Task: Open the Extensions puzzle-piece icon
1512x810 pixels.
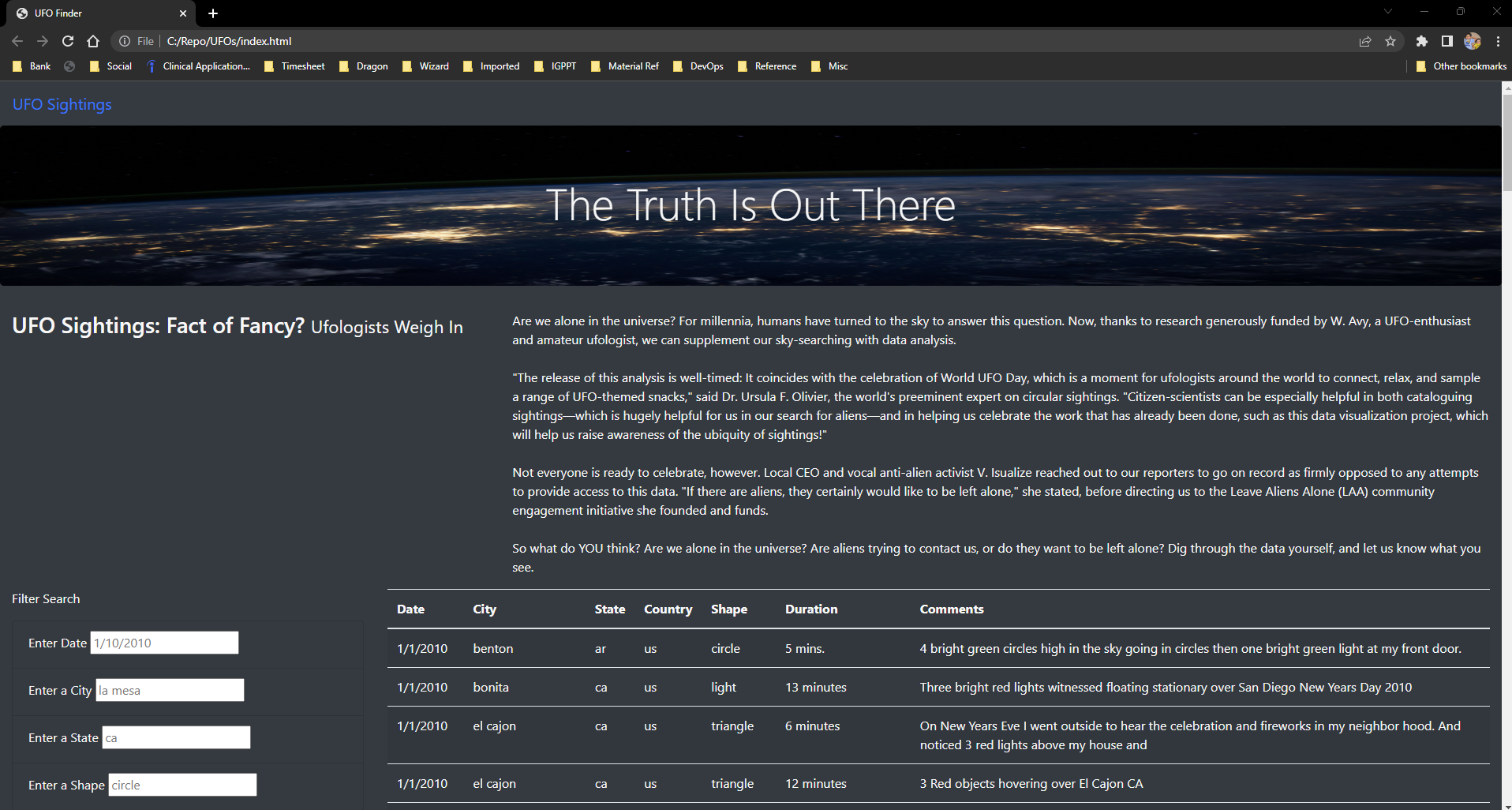Action: (x=1423, y=41)
